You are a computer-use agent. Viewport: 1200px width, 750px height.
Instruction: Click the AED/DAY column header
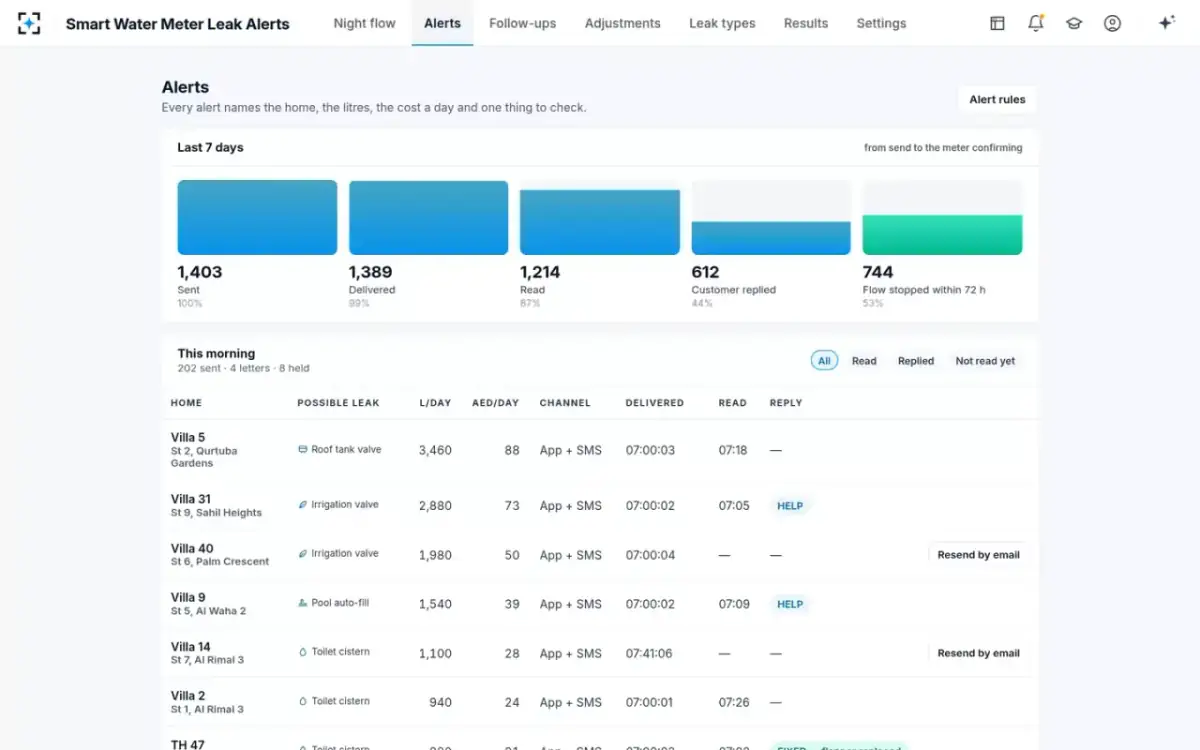tap(496, 403)
